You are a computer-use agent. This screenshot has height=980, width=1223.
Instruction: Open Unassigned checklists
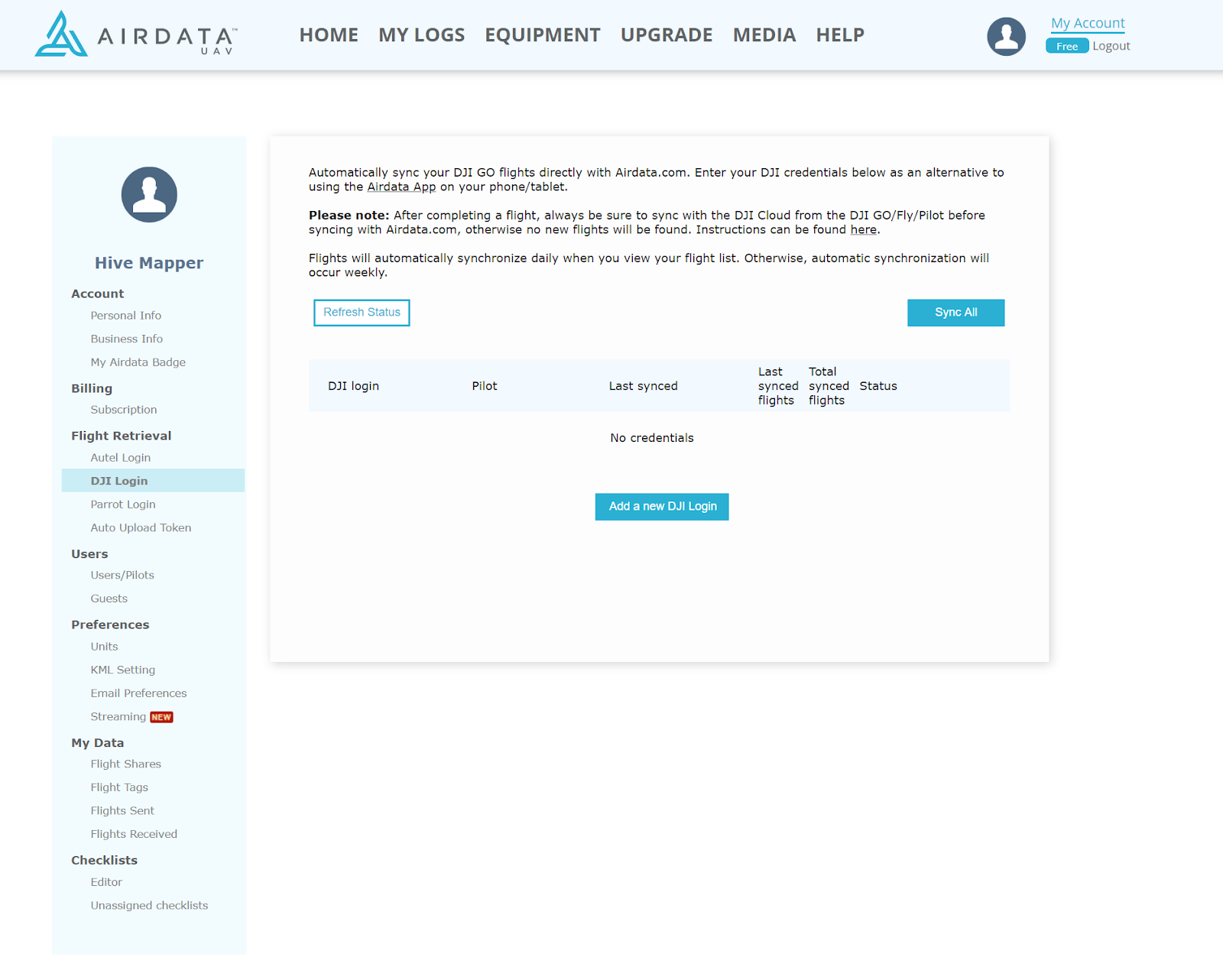[x=149, y=906]
